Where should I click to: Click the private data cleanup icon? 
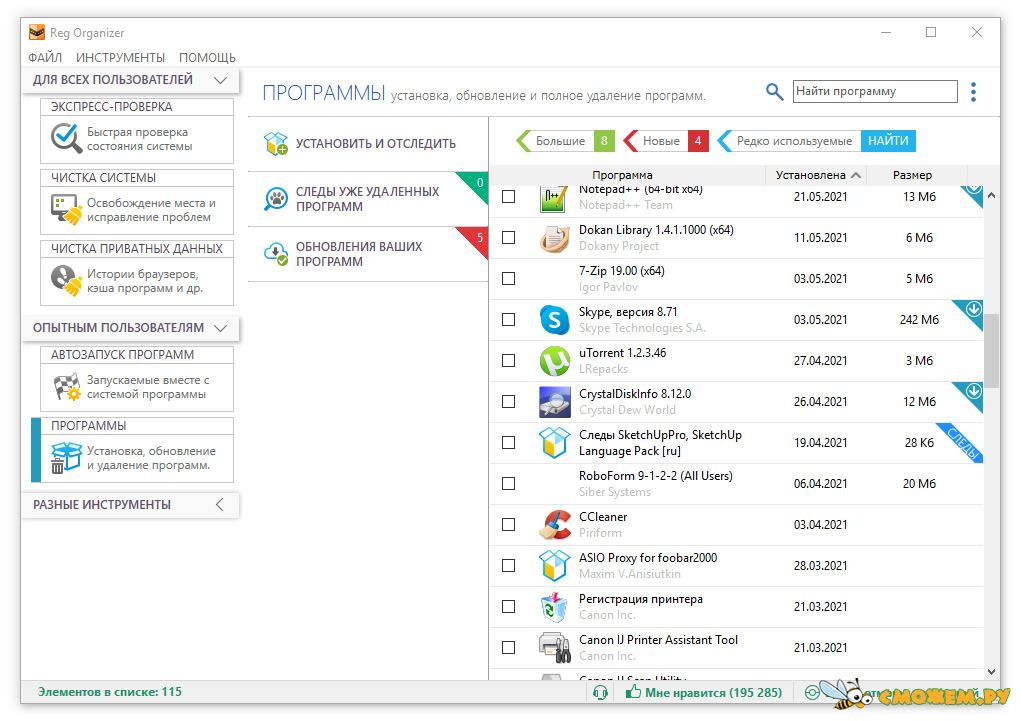[66, 280]
